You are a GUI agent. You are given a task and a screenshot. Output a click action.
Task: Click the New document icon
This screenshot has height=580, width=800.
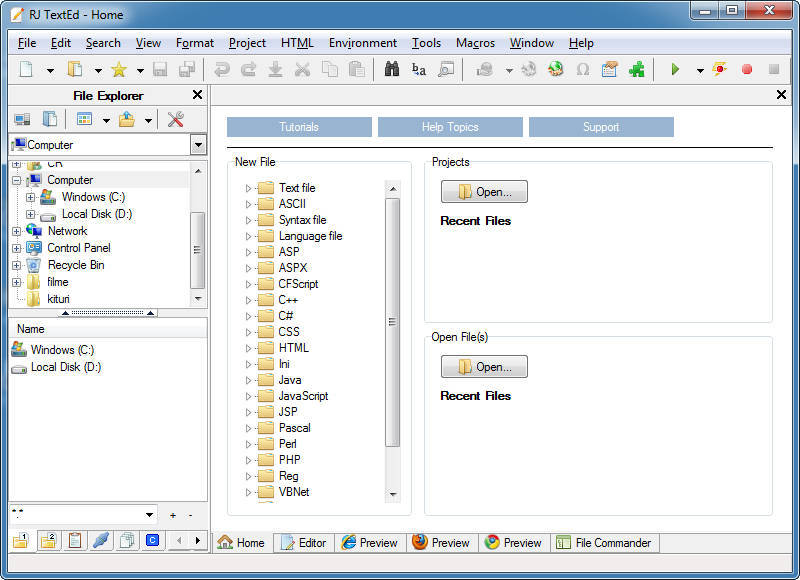(26, 69)
